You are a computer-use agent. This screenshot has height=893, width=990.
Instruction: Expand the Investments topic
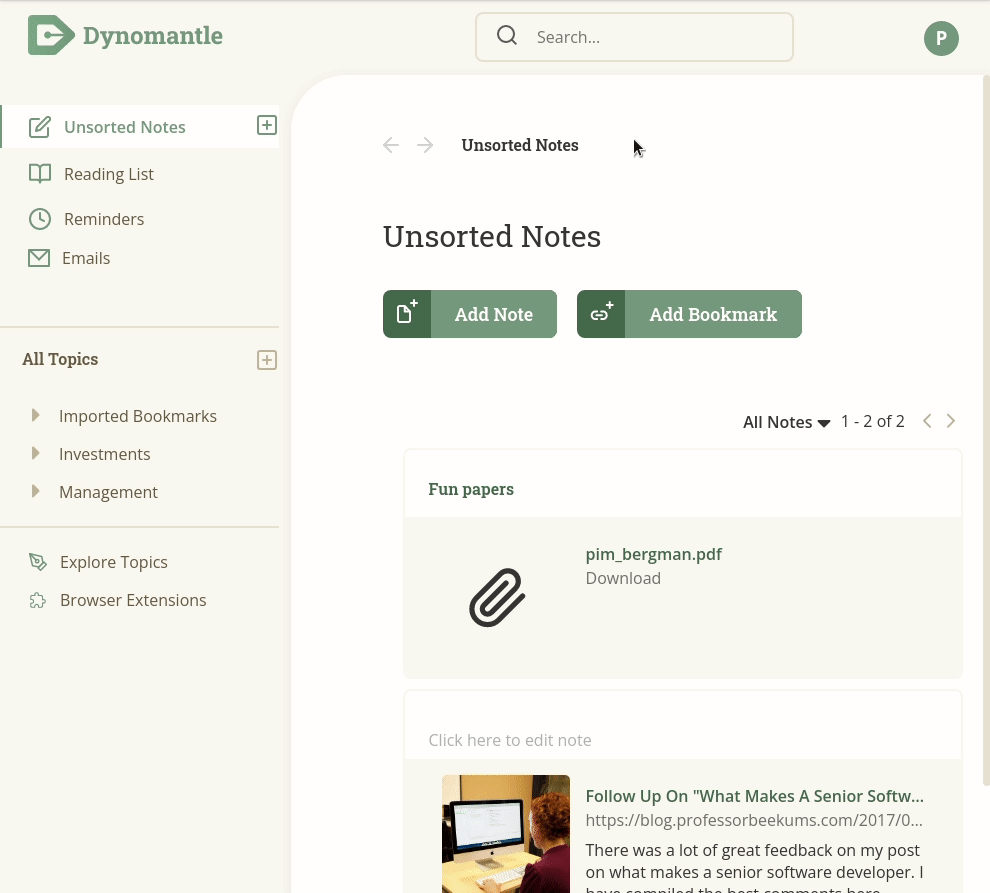pyautogui.click(x=35, y=453)
